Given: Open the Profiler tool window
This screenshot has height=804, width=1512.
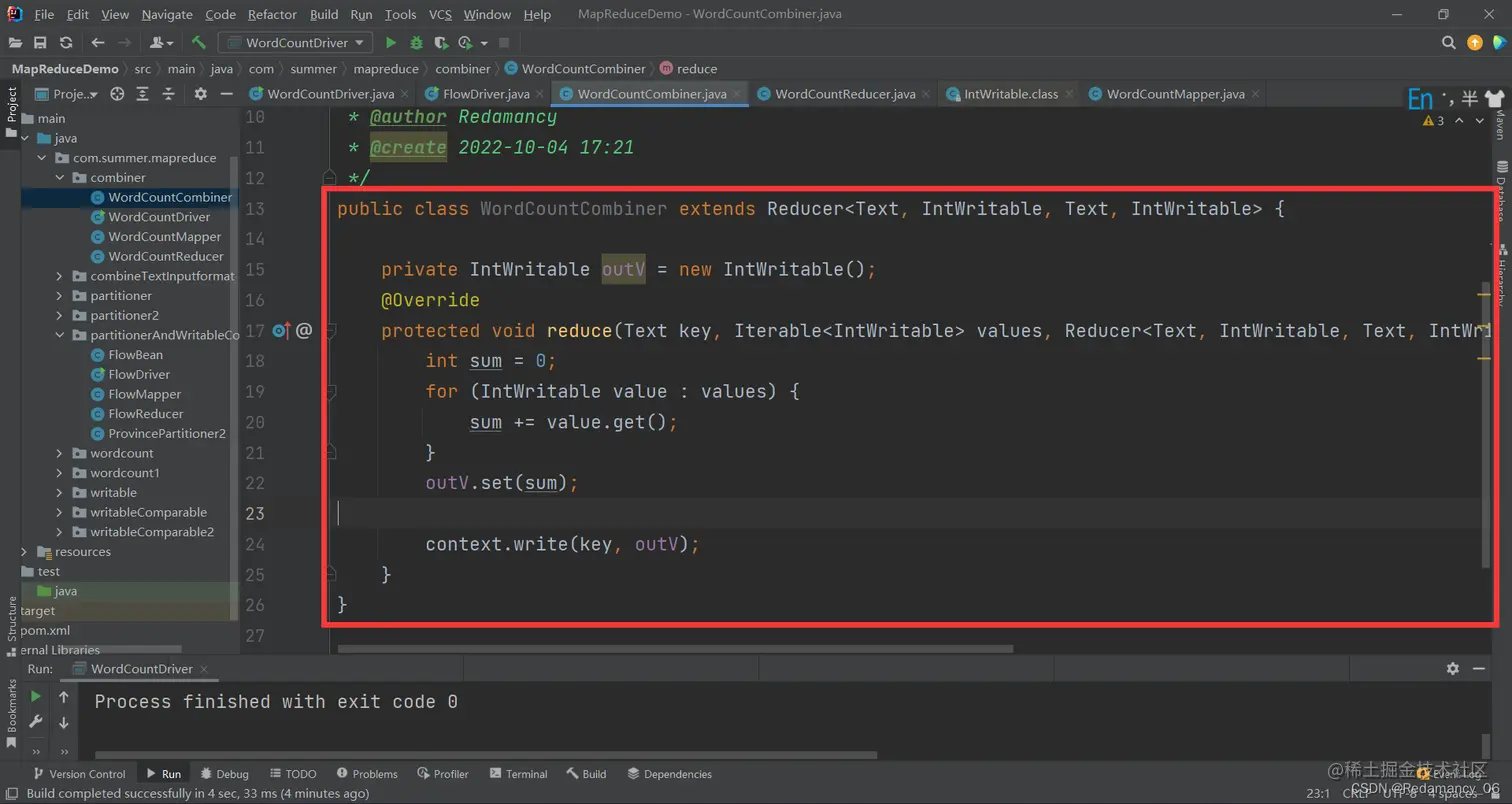Looking at the screenshot, I should pos(443,774).
